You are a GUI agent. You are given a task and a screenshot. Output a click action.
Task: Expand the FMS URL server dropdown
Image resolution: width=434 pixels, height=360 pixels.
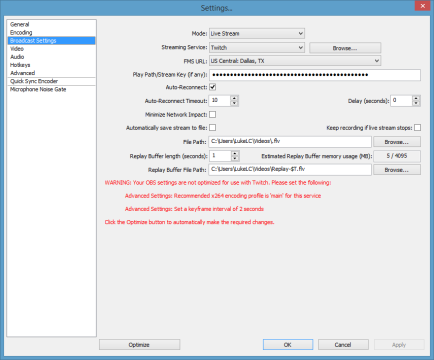point(295,61)
